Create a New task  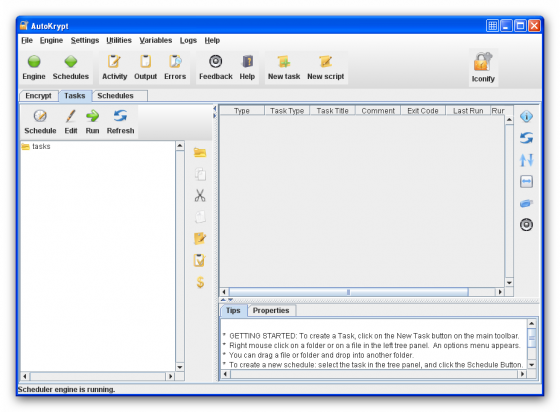pos(284,67)
